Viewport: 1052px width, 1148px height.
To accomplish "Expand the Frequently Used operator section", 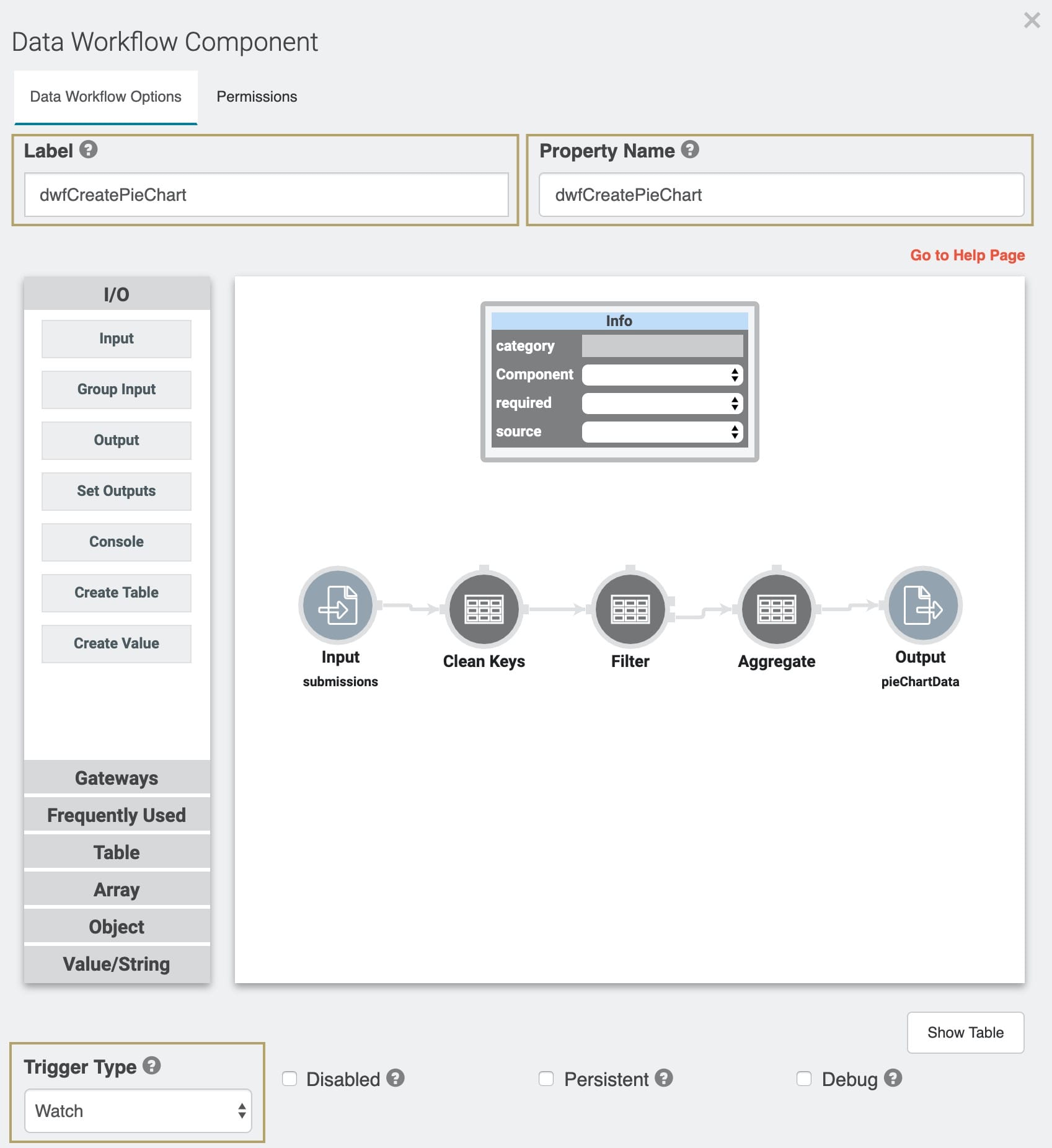I will (117, 815).
